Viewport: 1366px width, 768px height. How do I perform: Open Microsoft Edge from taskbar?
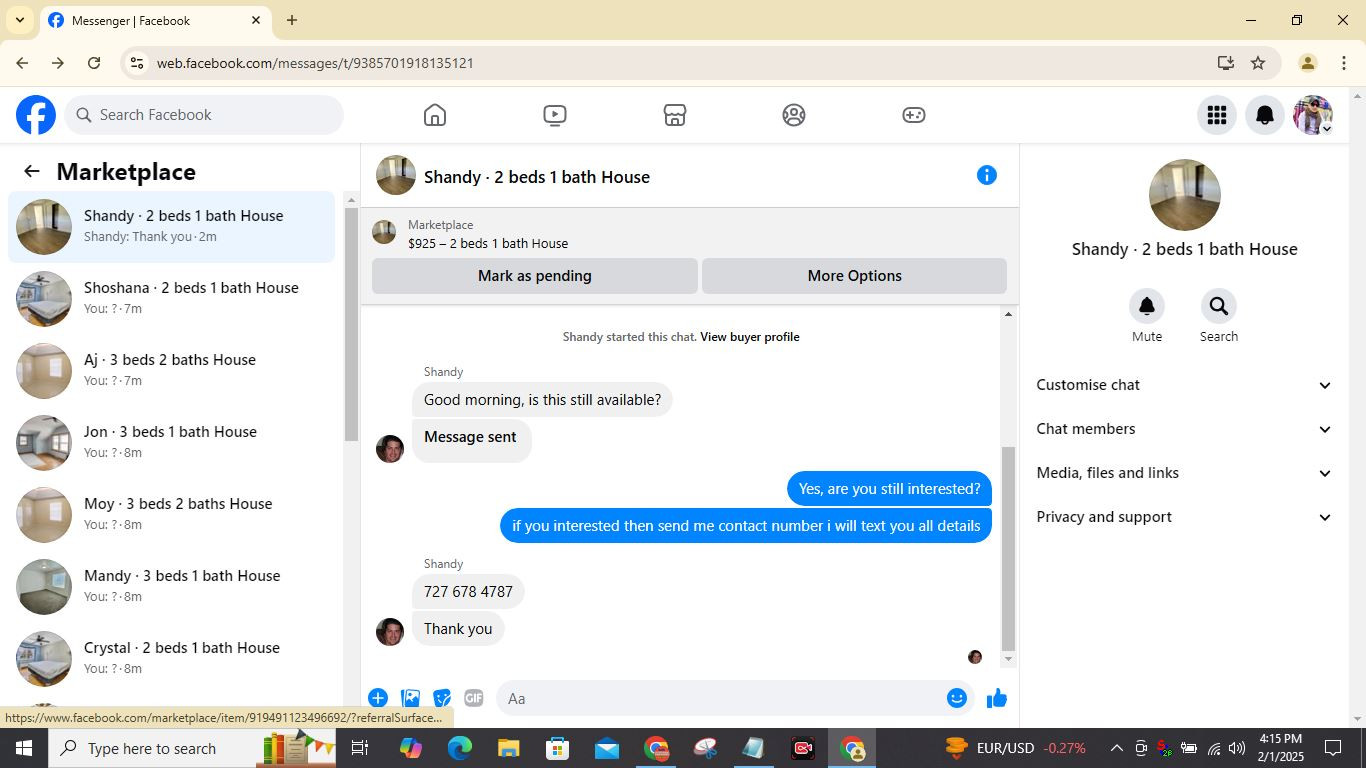click(460, 748)
